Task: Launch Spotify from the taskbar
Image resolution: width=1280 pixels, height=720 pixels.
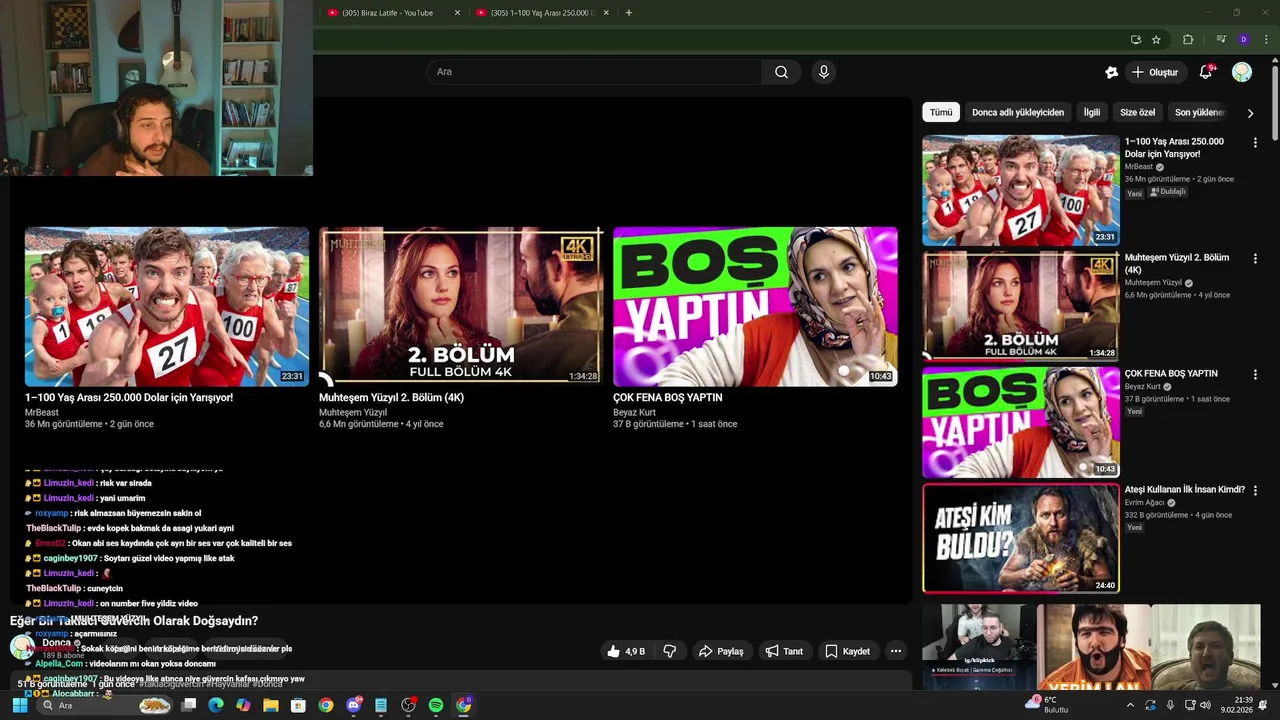Action: pyautogui.click(x=436, y=705)
